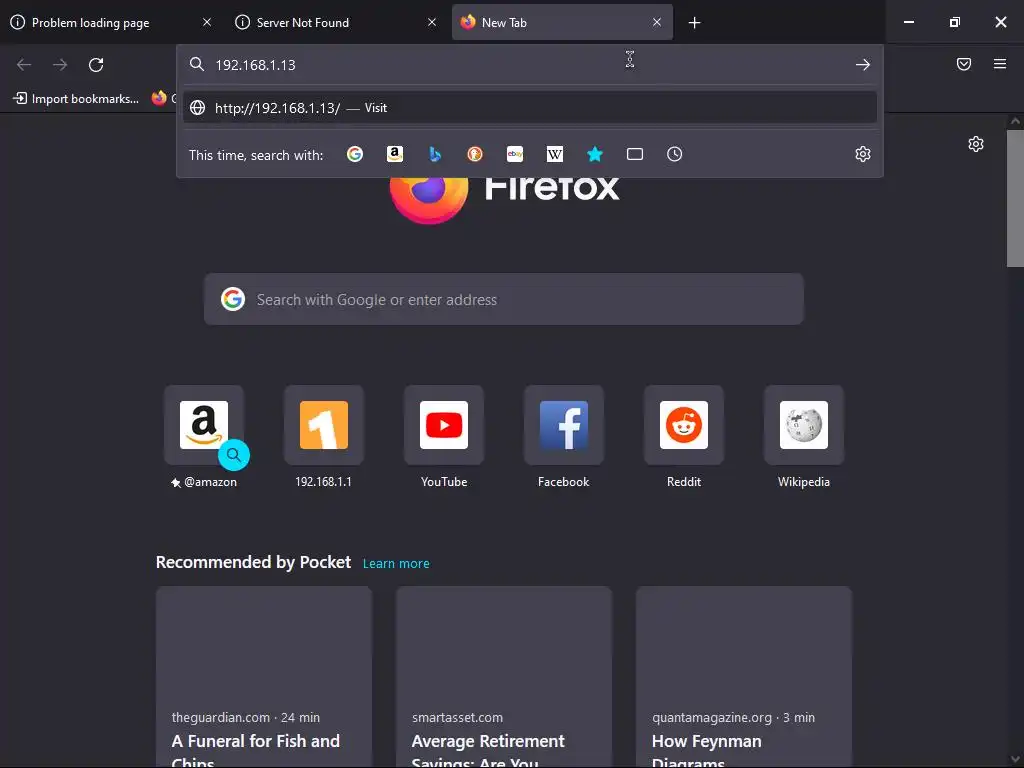This screenshot has width=1024, height=768.
Task: Click the Go arrow in address bar
Action: pyautogui.click(x=863, y=65)
